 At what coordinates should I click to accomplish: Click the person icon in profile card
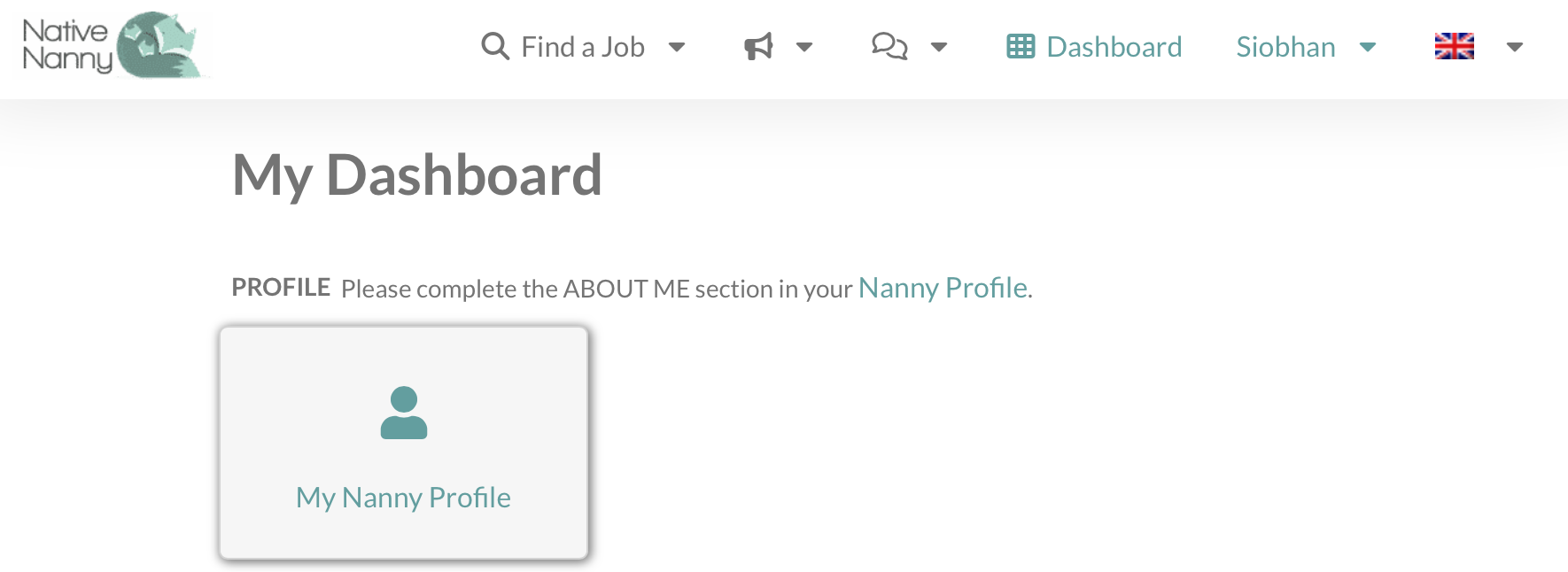pos(404,413)
